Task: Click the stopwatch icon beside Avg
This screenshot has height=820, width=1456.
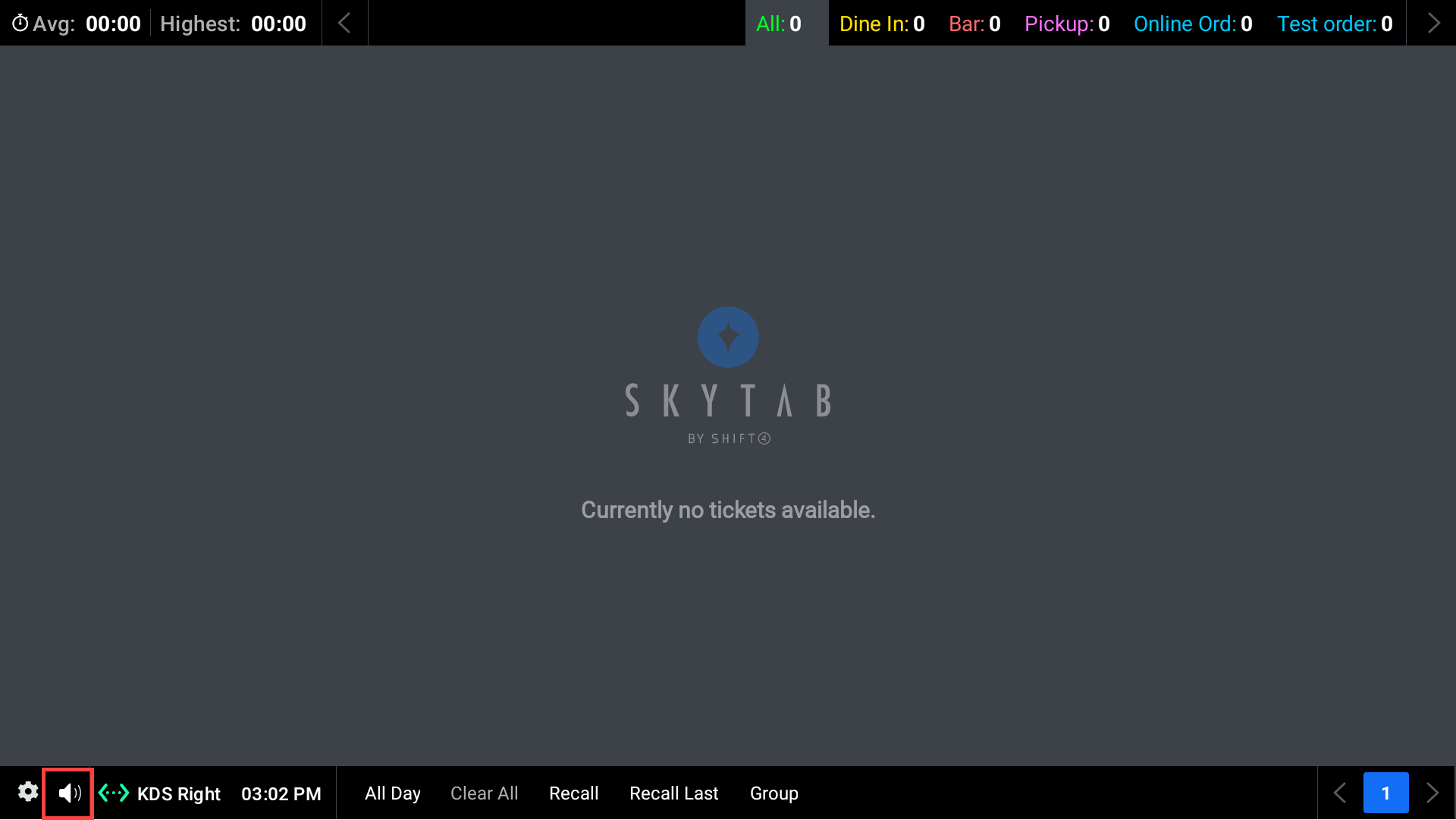Action: 20,24
